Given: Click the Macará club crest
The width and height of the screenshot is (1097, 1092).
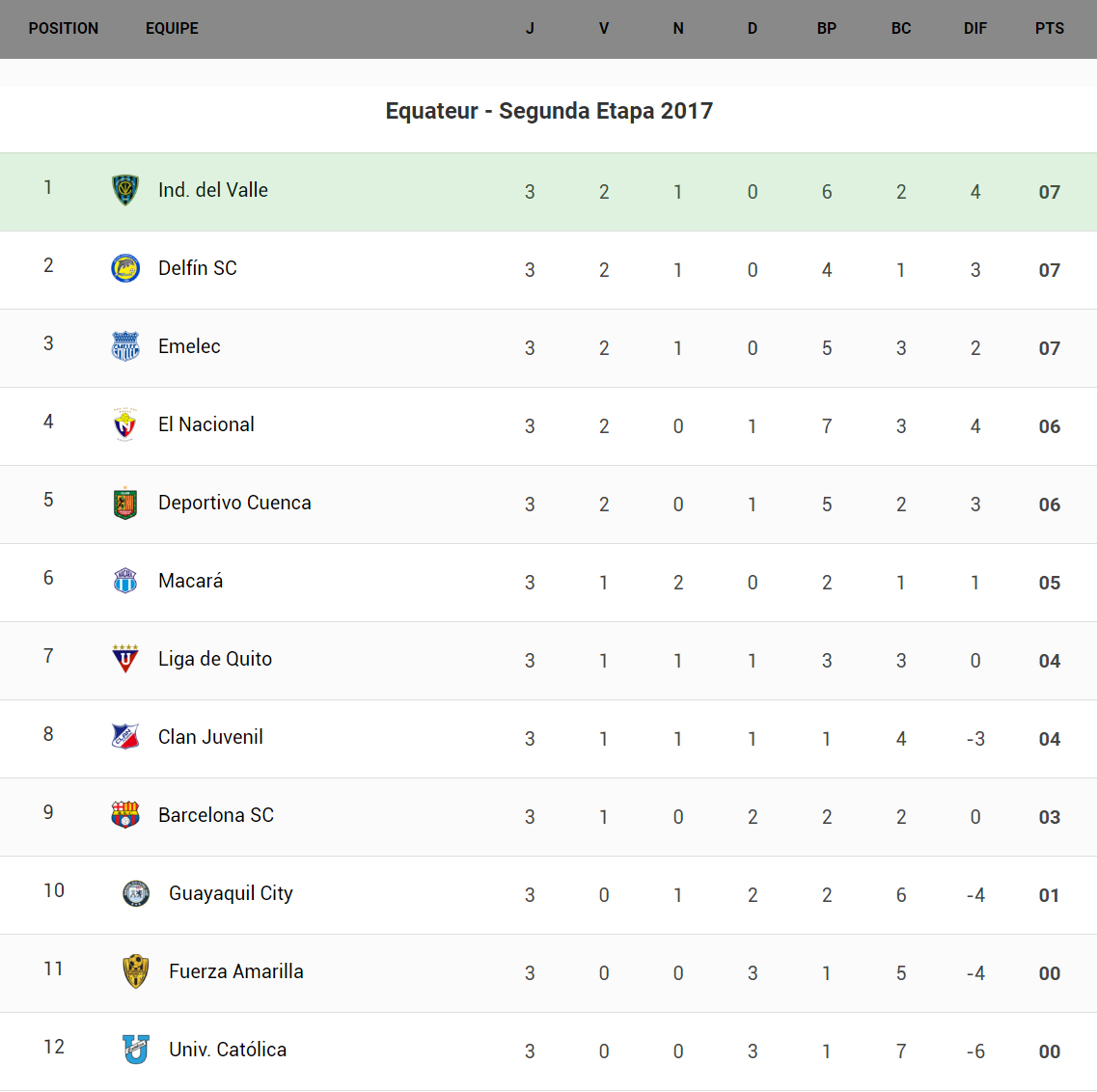Looking at the screenshot, I should [x=125, y=581].
